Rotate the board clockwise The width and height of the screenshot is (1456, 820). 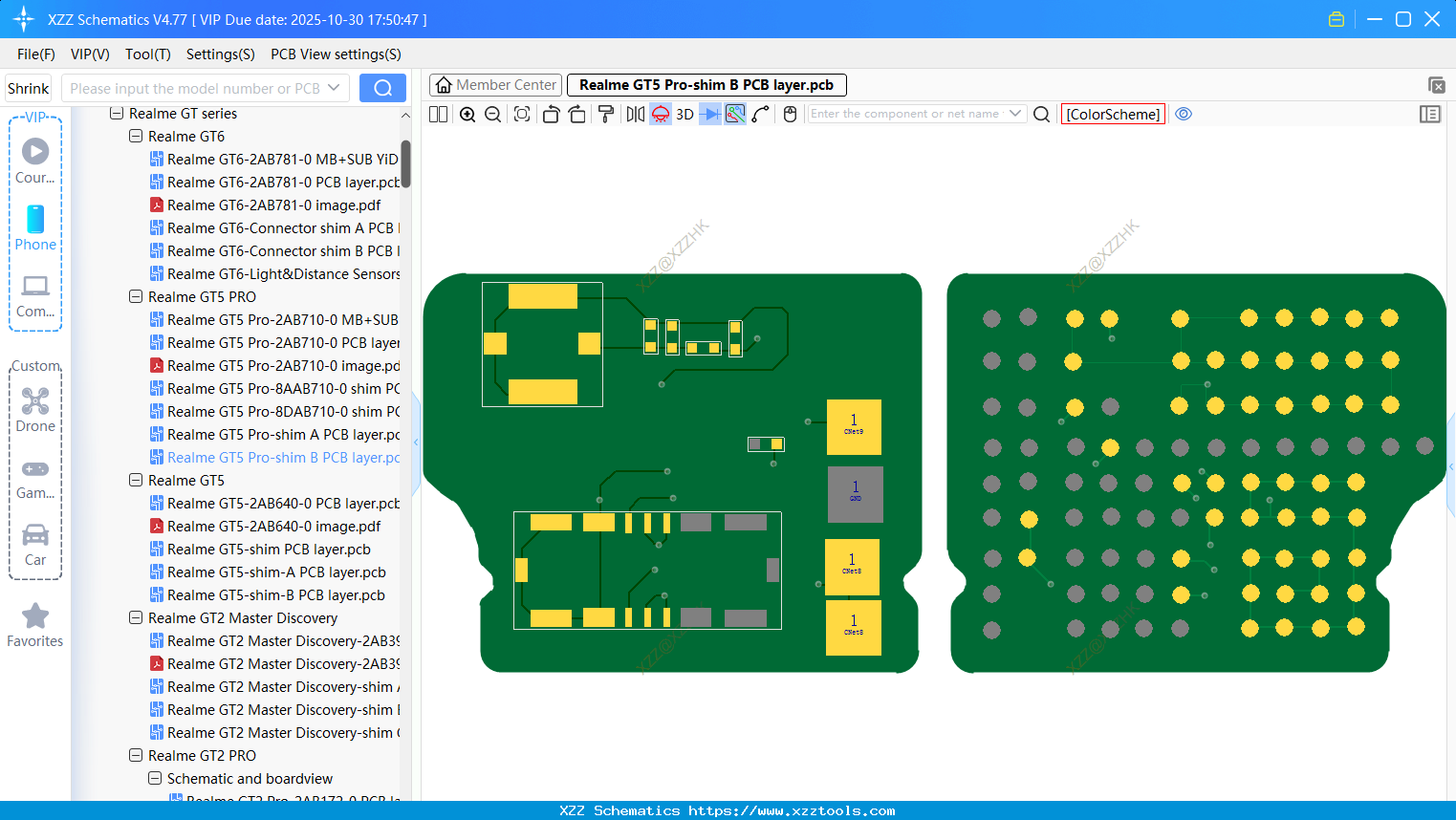[x=577, y=114]
